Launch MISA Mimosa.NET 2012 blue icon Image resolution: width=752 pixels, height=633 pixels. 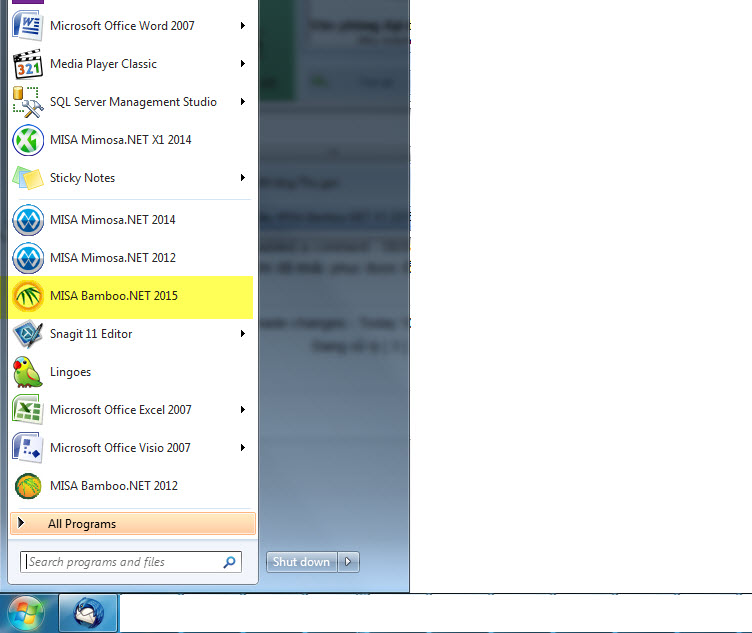pos(28,258)
